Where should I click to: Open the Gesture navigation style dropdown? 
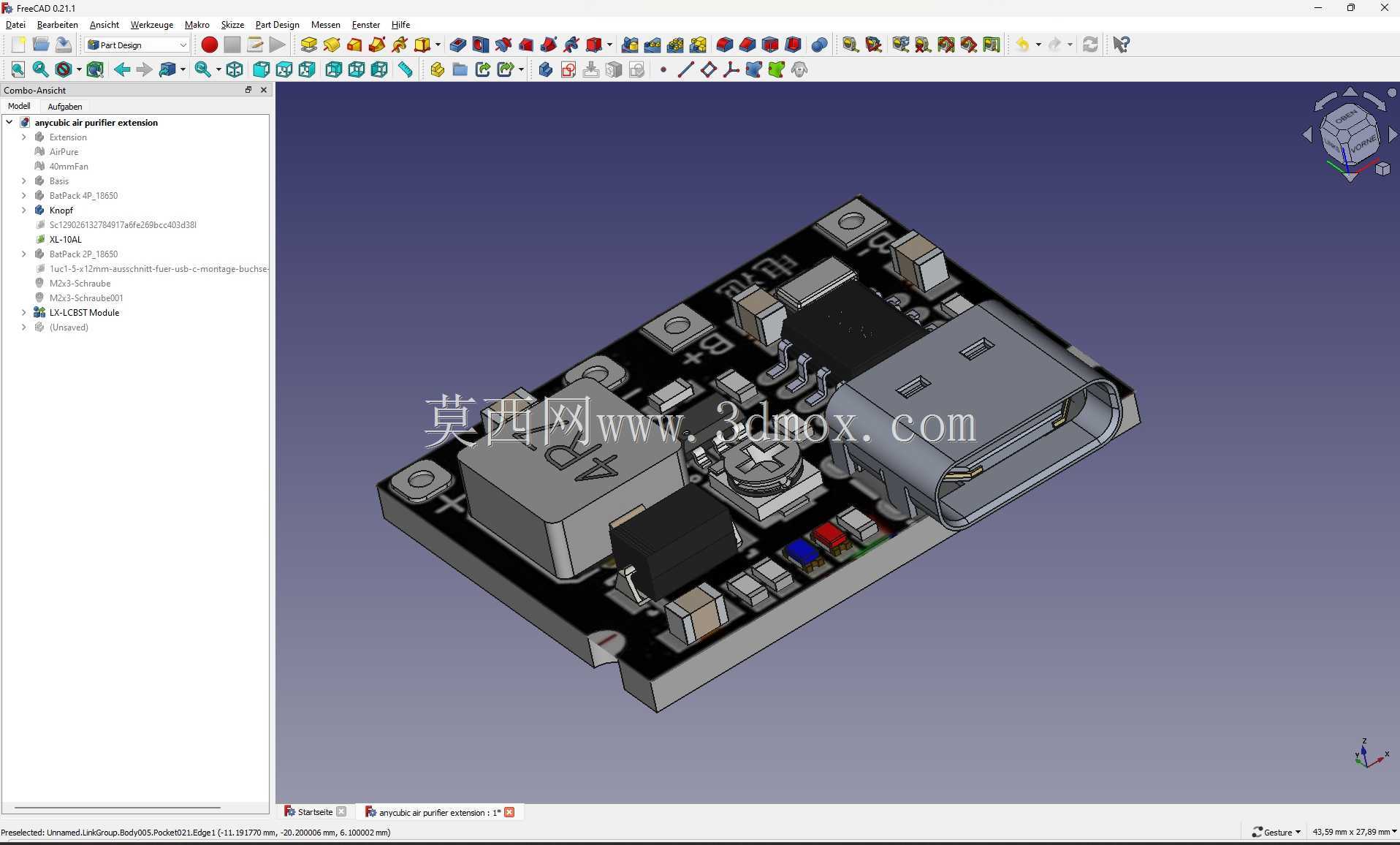tap(1276, 832)
